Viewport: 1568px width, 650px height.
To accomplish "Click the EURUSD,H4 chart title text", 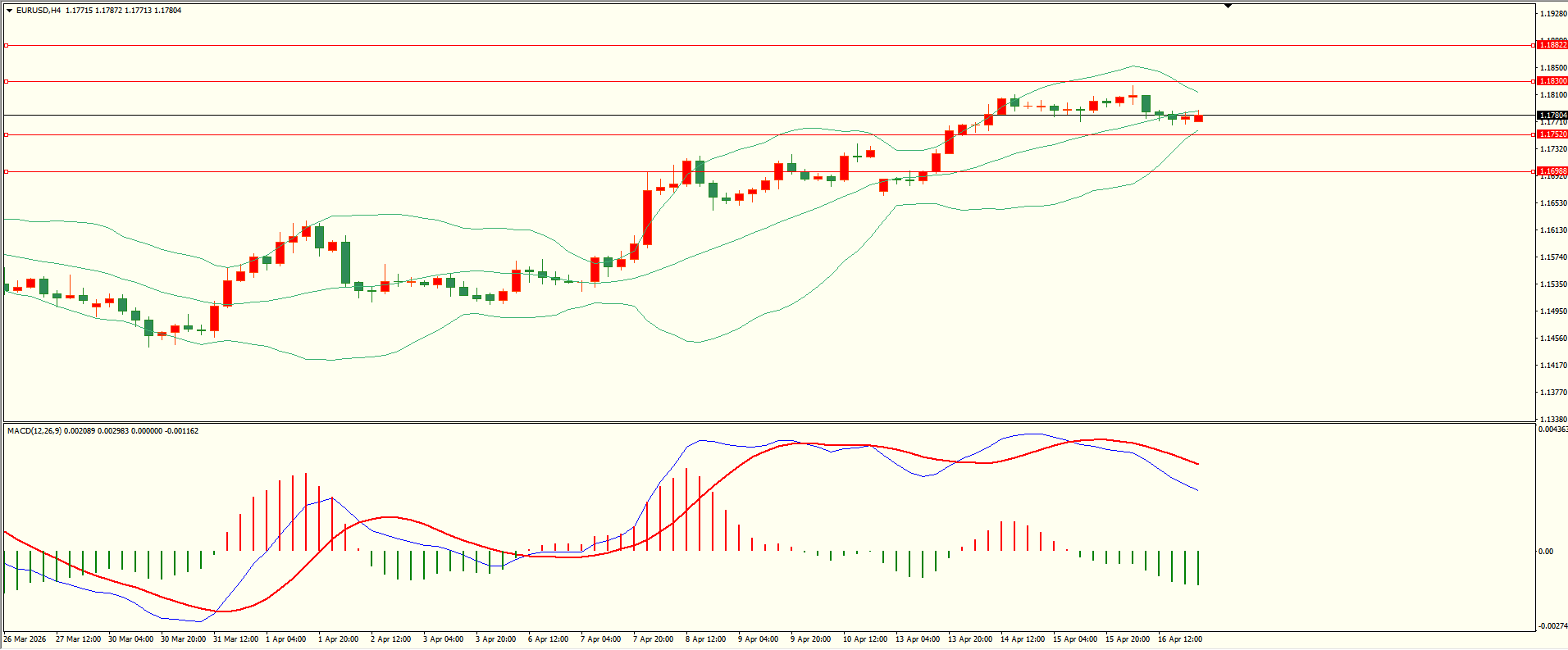I will [x=38, y=11].
